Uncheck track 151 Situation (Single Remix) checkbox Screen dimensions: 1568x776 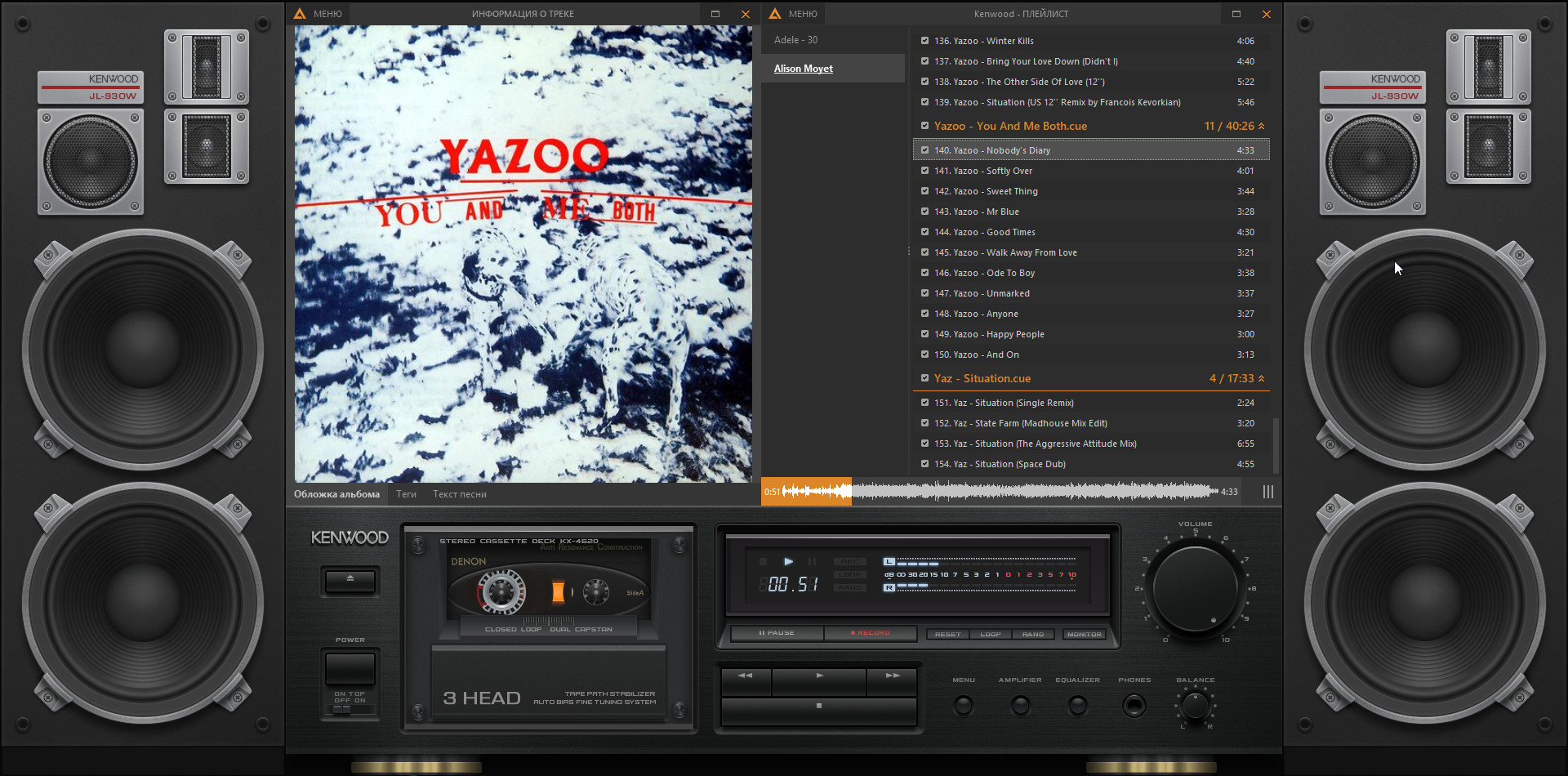coord(924,403)
